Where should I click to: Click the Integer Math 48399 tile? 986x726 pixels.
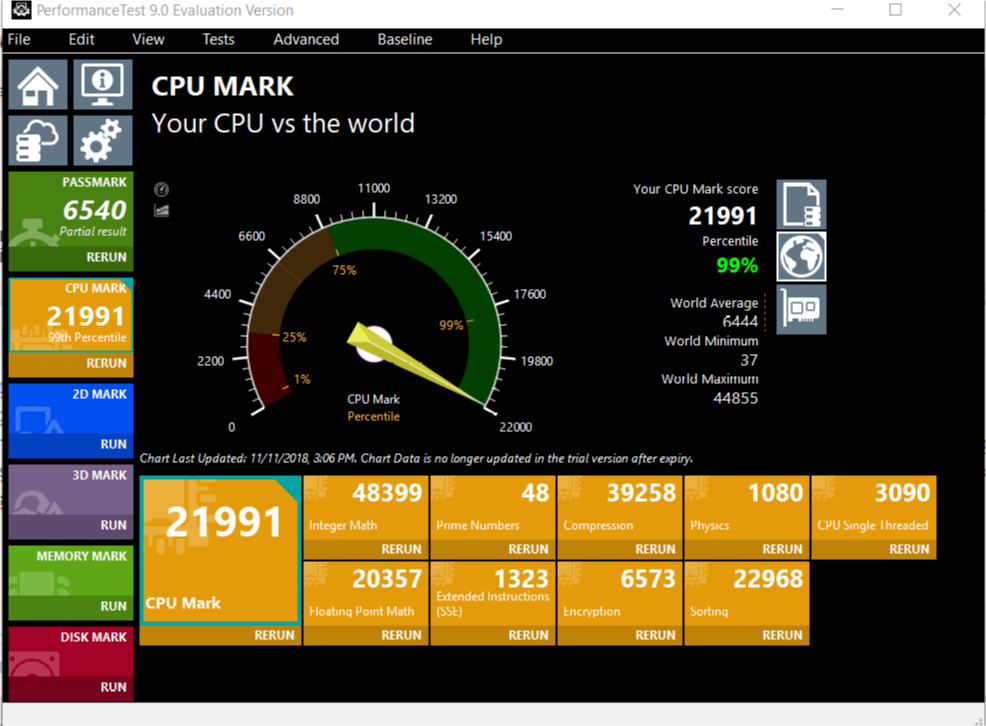click(x=366, y=508)
